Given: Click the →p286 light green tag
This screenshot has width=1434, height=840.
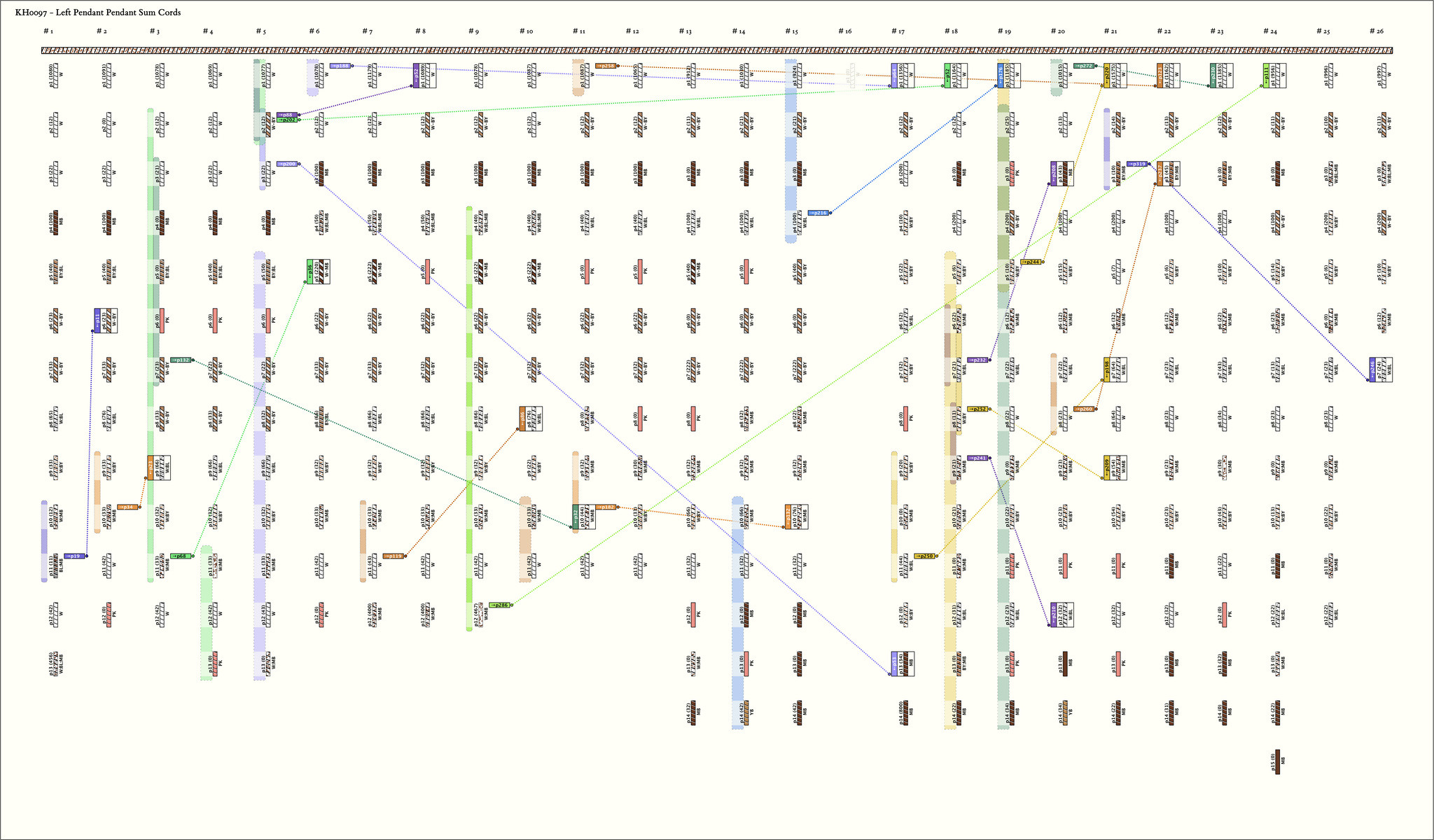Looking at the screenshot, I should (x=500, y=605).
